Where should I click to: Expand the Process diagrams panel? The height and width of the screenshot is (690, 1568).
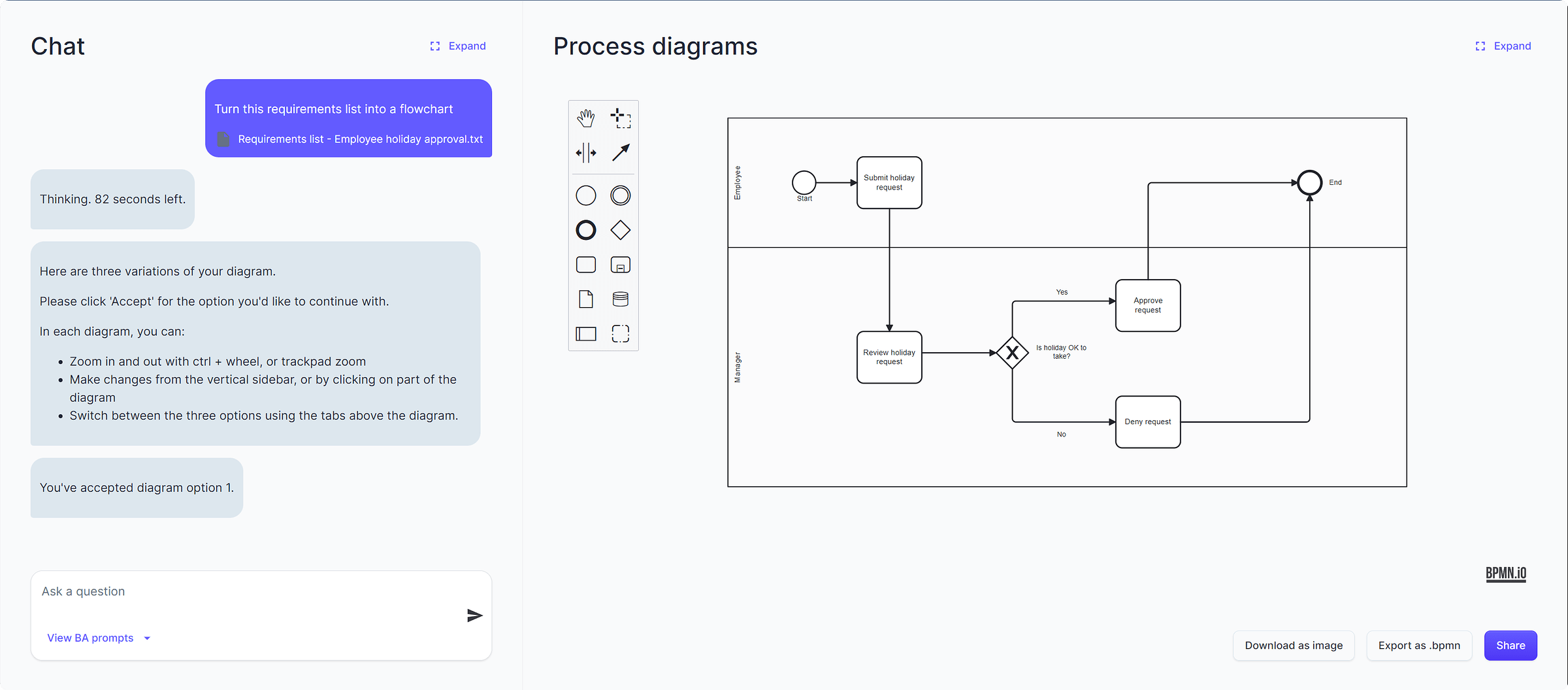pyautogui.click(x=1503, y=46)
